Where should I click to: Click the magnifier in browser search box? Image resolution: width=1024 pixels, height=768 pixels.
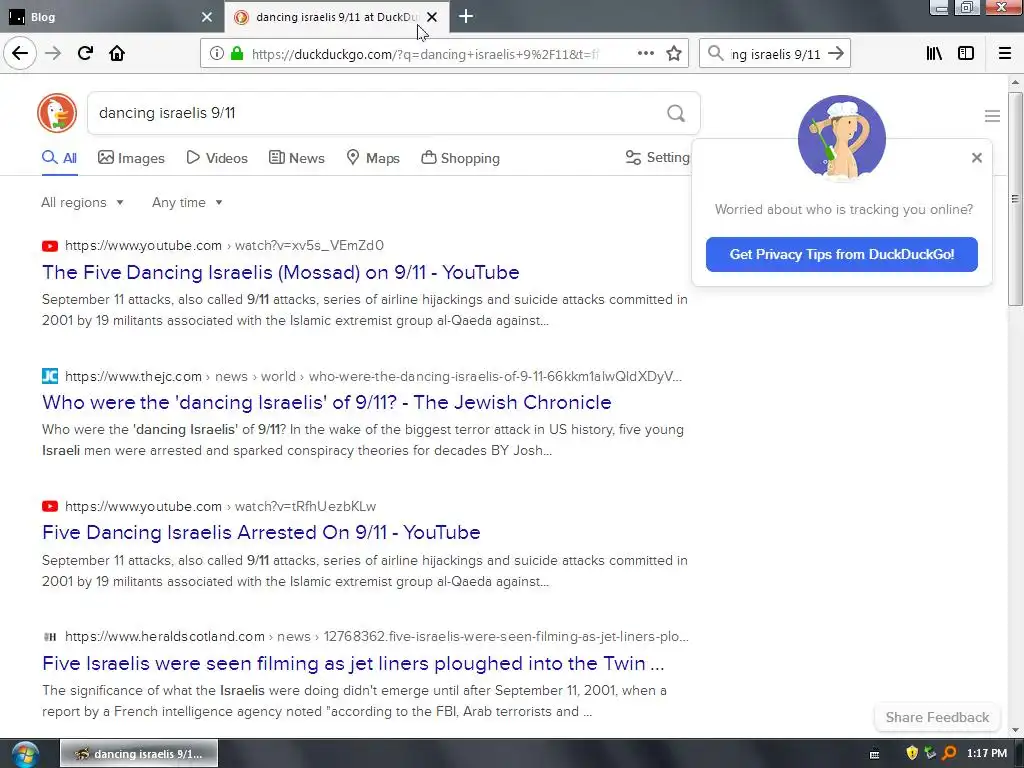pos(716,54)
